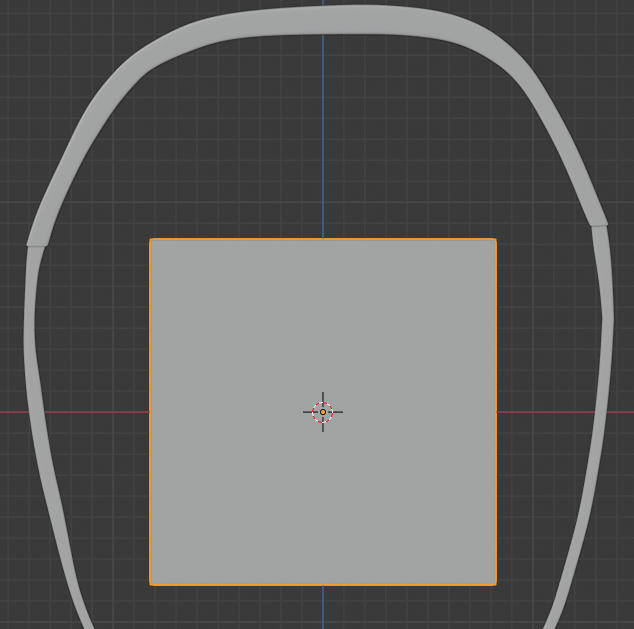Select the gray curved band object
The width and height of the screenshot is (634, 629).
tap(323, 21)
